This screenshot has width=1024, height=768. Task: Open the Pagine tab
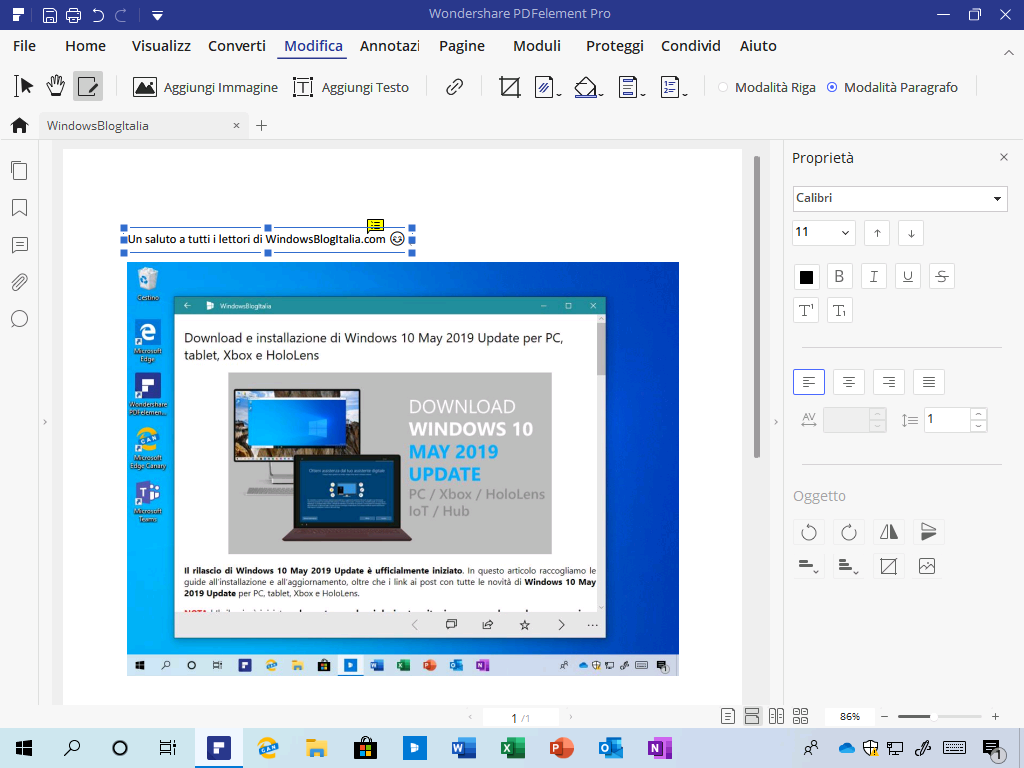(x=462, y=46)
